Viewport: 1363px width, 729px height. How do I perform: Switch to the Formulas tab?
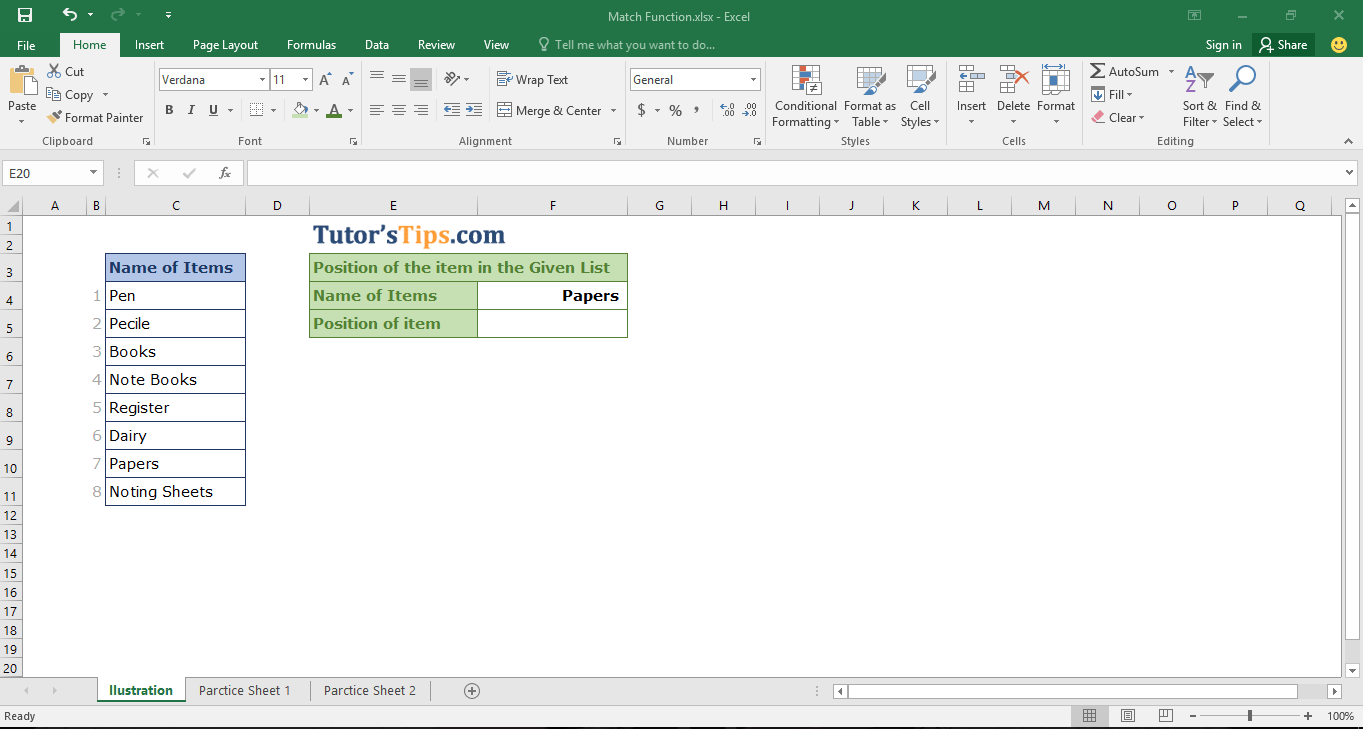point(312,45)
